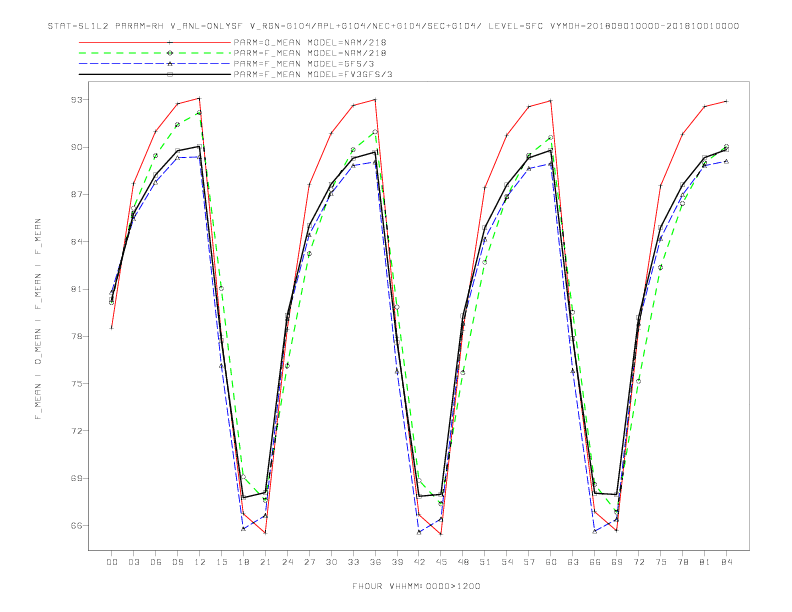Click the x-axis tick label 51
This screenshot has width=792, height=612.
[x=485, y=562]
